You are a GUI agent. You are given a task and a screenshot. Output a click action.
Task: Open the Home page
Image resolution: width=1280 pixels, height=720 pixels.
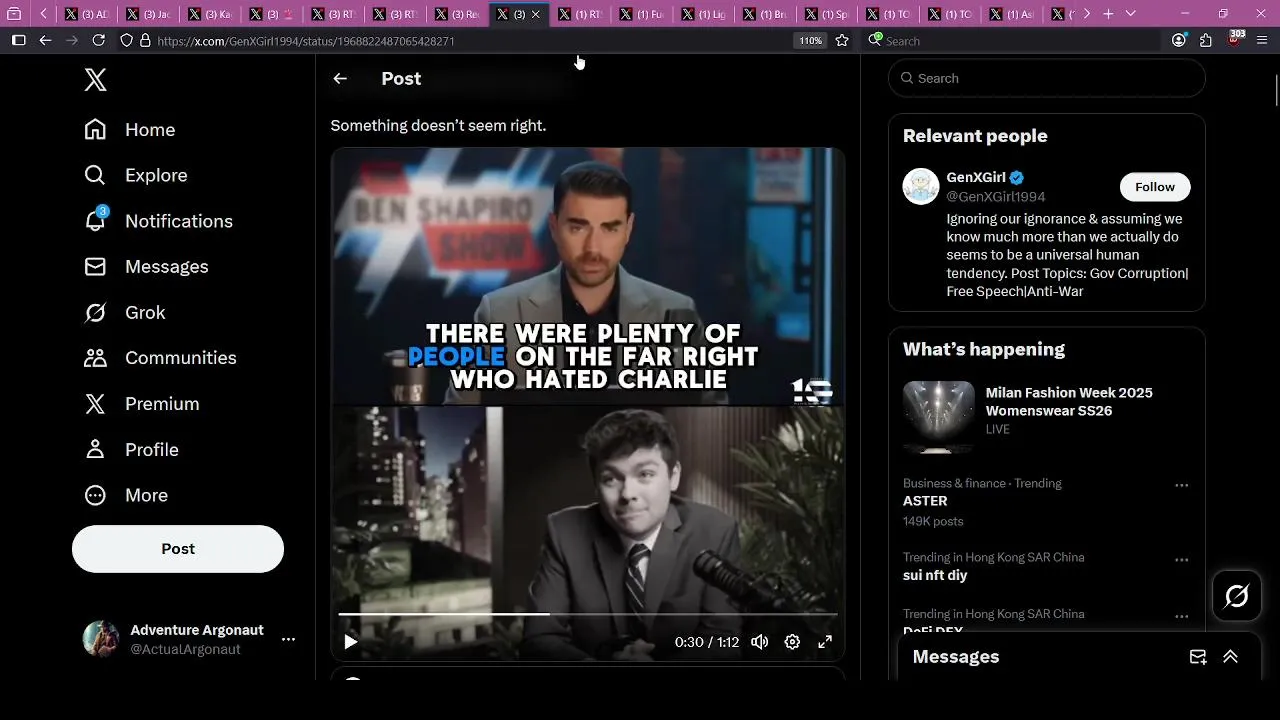click(x=130, y=130)
